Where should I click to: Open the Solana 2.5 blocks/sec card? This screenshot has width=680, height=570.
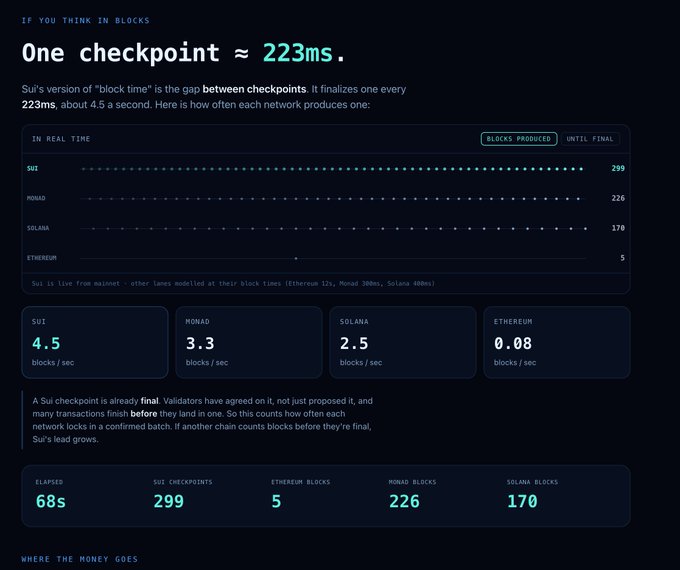click(403, 342)
